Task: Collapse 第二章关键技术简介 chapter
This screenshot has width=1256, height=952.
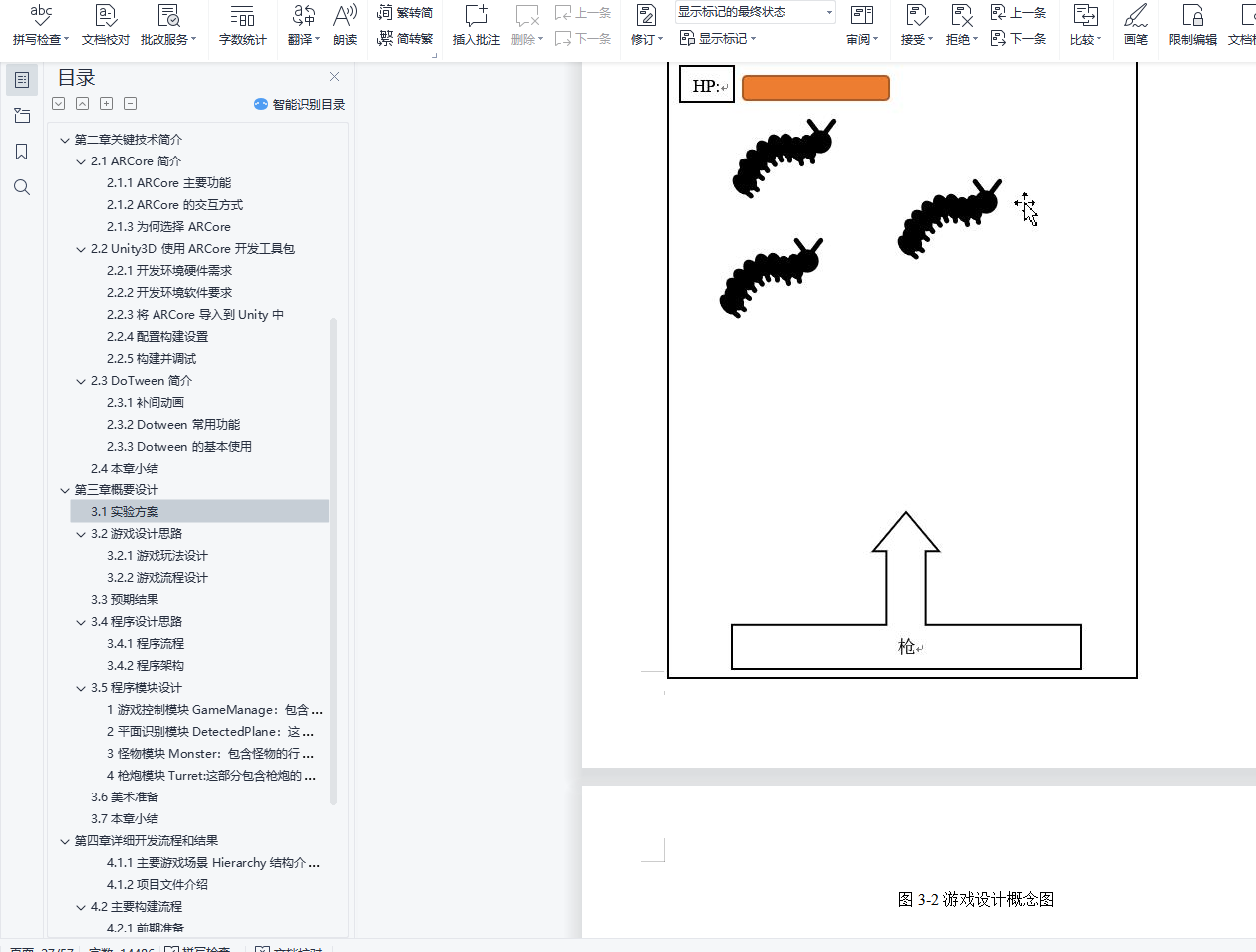Action: [65, 140]
